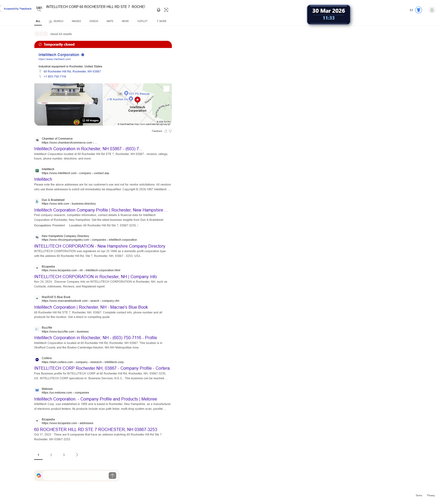
Task: Go to results page 3
Action: (64, 455)
